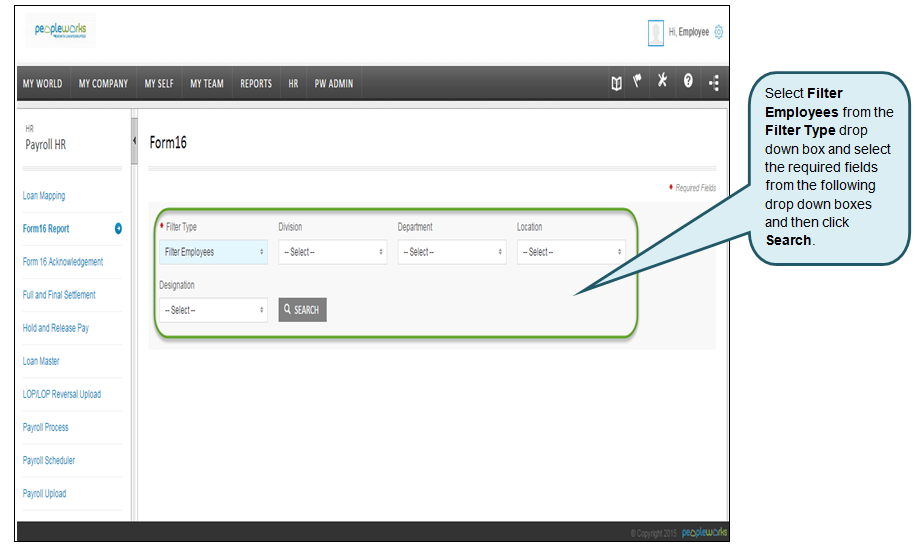Click the settings gear beside Hi, Employee
Viewport: 915px width, 550px height.
tap(719, 32)
